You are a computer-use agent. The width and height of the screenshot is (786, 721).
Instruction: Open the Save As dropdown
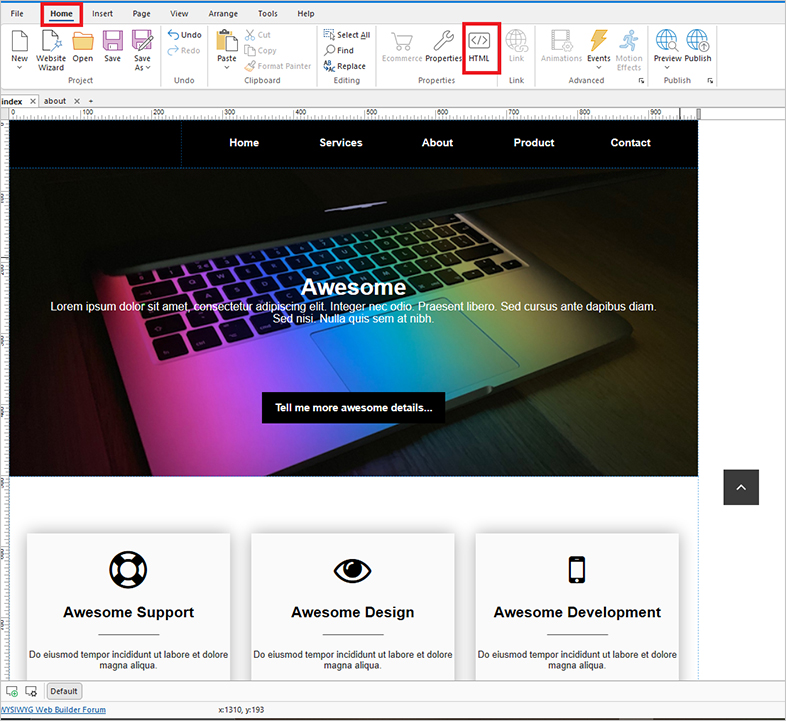[142, 67]
